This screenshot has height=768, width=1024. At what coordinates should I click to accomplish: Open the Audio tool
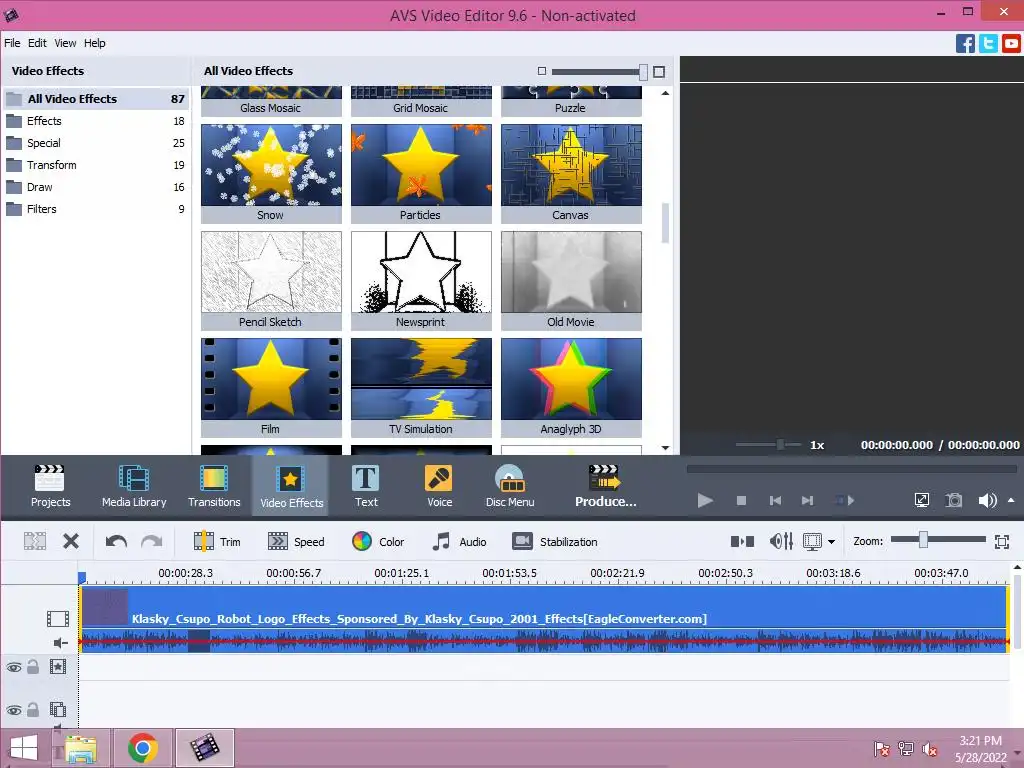459,541
